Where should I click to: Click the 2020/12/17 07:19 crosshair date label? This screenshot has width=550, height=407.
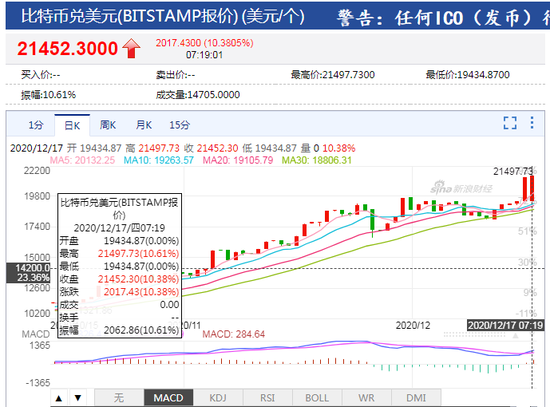click(x=505, y=325)
